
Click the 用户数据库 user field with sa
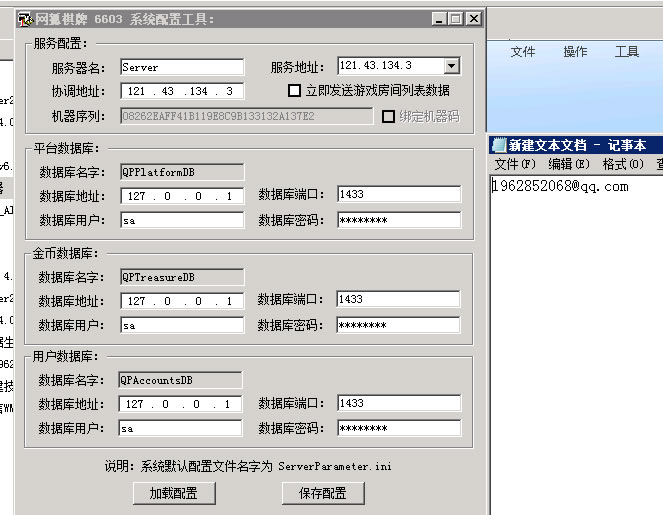pyautogui.click(x=179, y=428)
